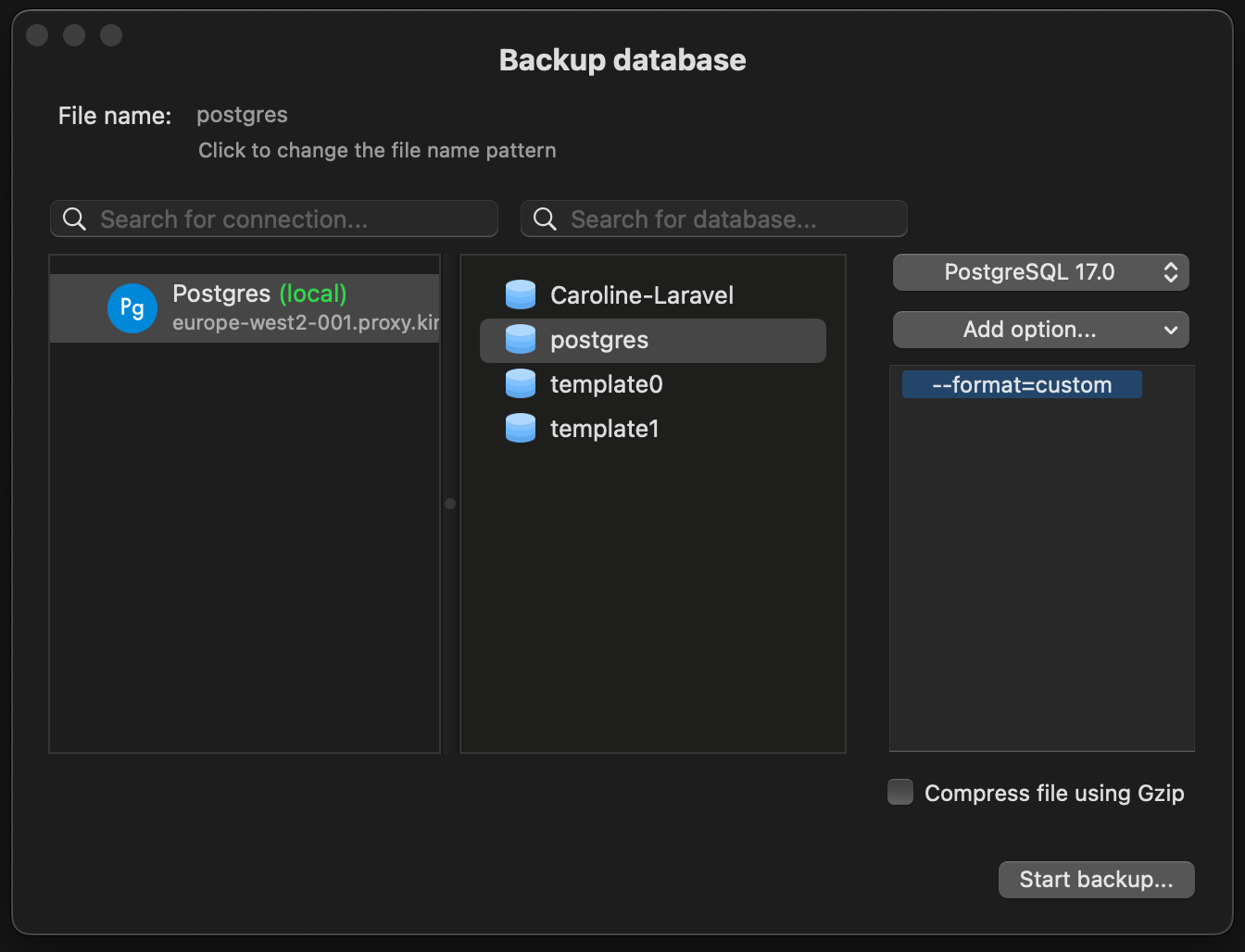
Task: Click the postgres database icon
Action: point(521,340)
